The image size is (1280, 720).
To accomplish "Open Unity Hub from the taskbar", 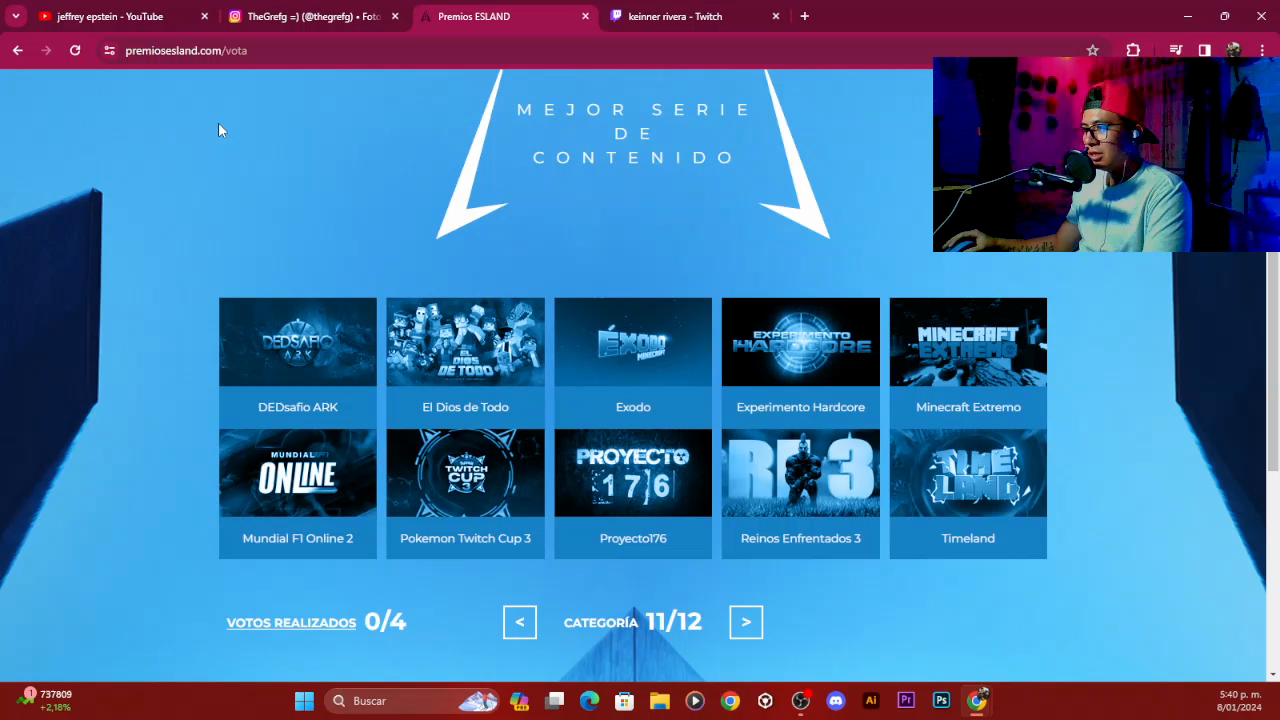I will [x=765, y=701].
